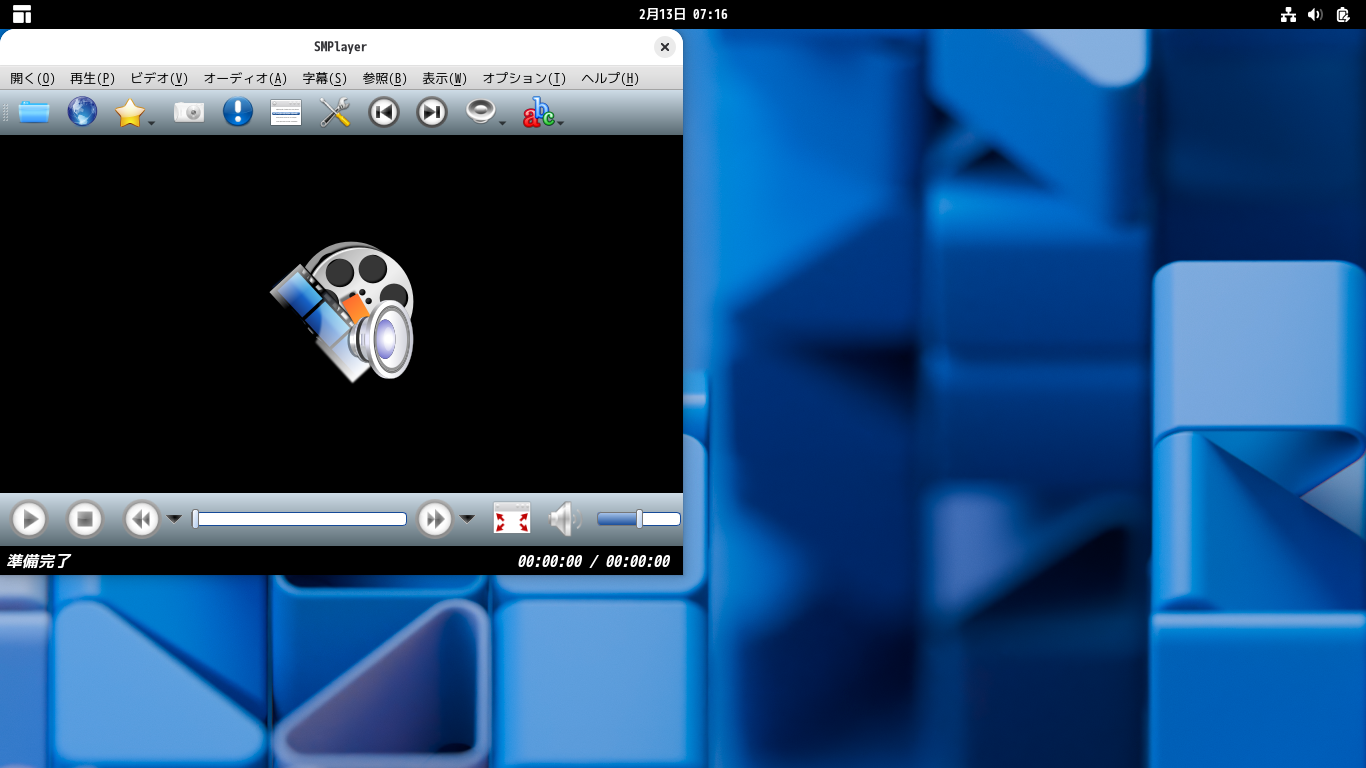Open the playlist toolbar icon

286,112
